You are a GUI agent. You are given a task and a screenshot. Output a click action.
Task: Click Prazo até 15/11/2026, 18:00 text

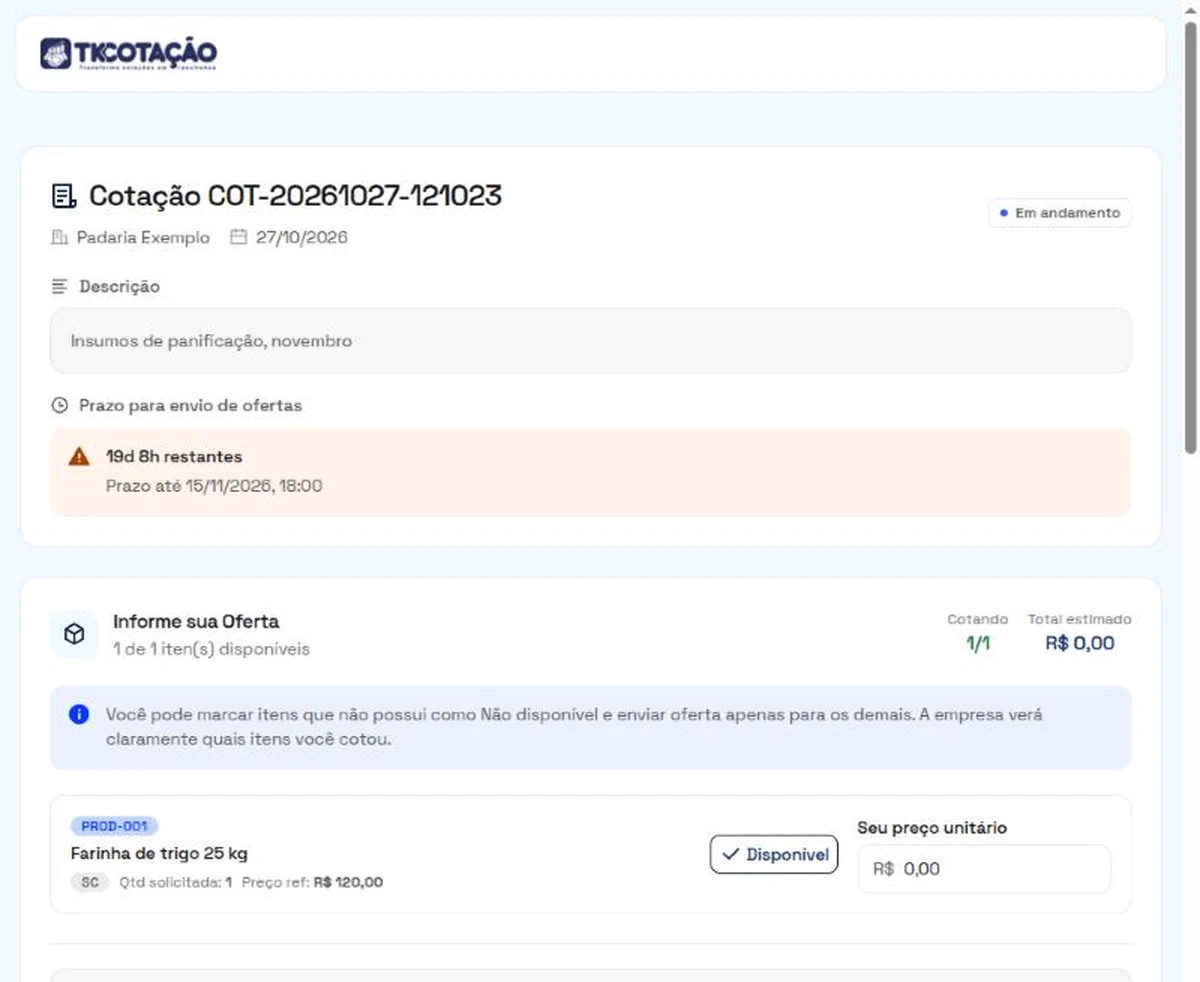click(214, 487)
